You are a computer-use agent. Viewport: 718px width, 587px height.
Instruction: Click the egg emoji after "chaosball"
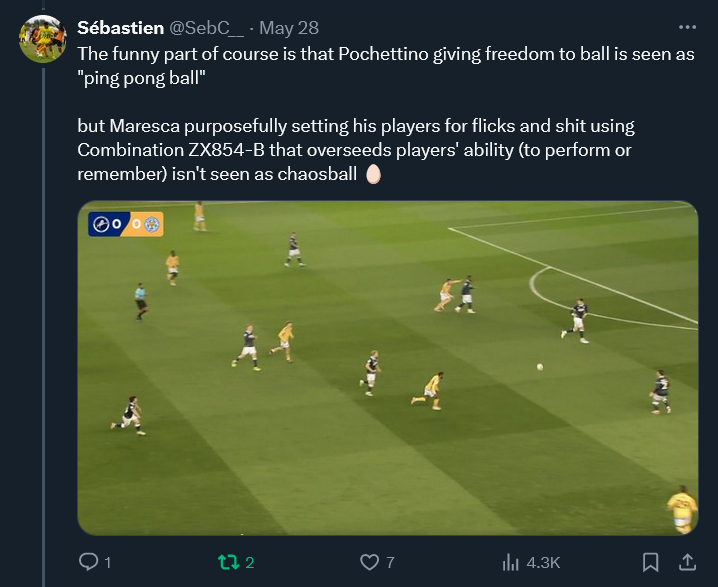click(374, 174)
